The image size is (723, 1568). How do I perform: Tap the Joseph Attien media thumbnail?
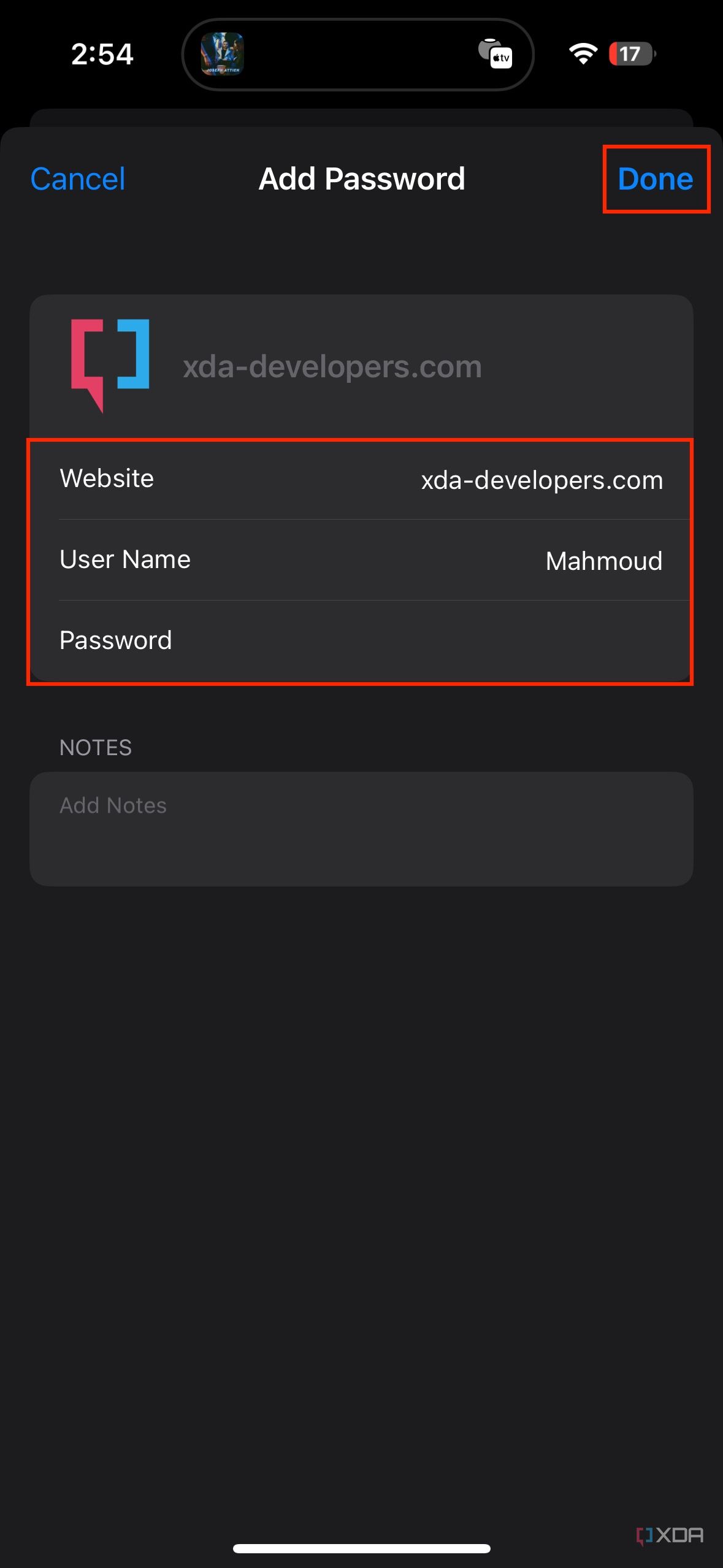(x=223, y=55)
